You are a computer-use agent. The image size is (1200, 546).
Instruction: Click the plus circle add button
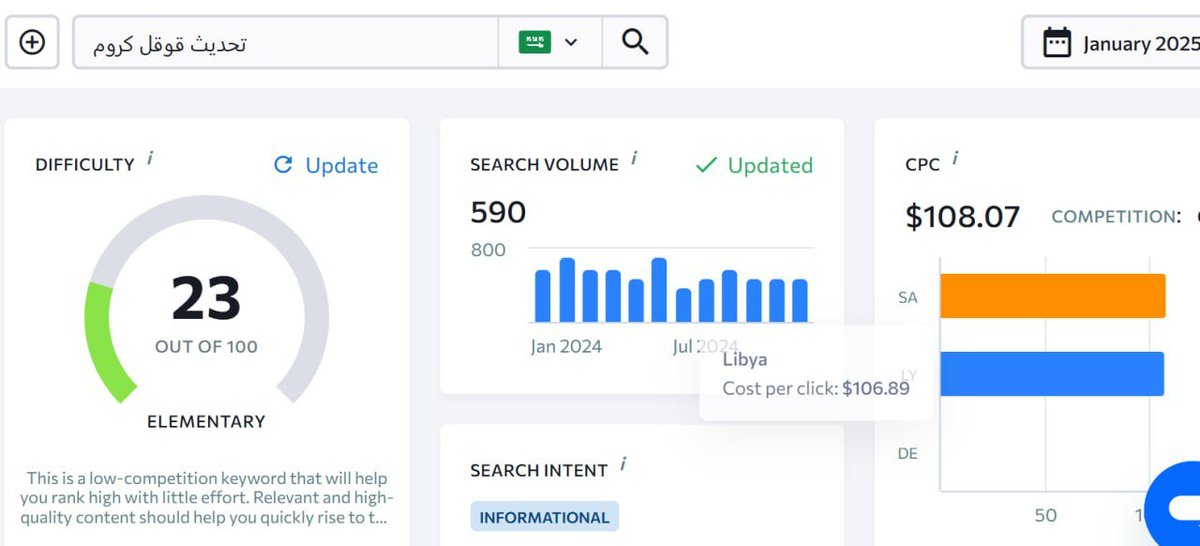(x=32, y=43)
